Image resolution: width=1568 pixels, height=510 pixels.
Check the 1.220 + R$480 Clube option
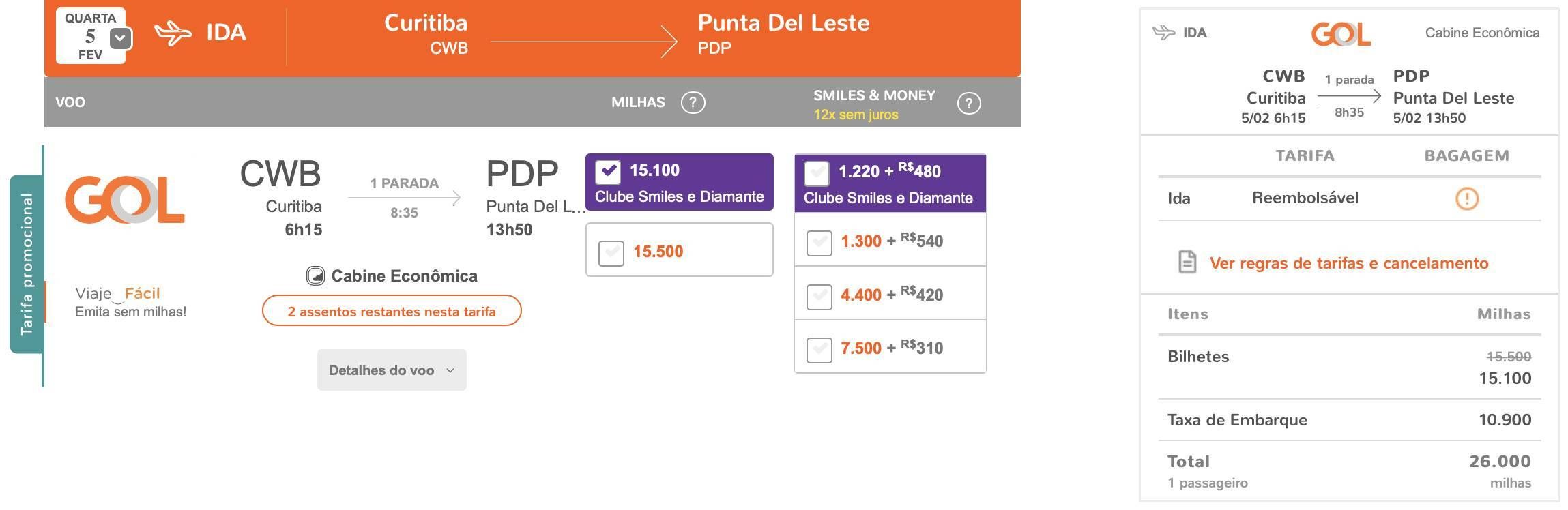(817, 173)
